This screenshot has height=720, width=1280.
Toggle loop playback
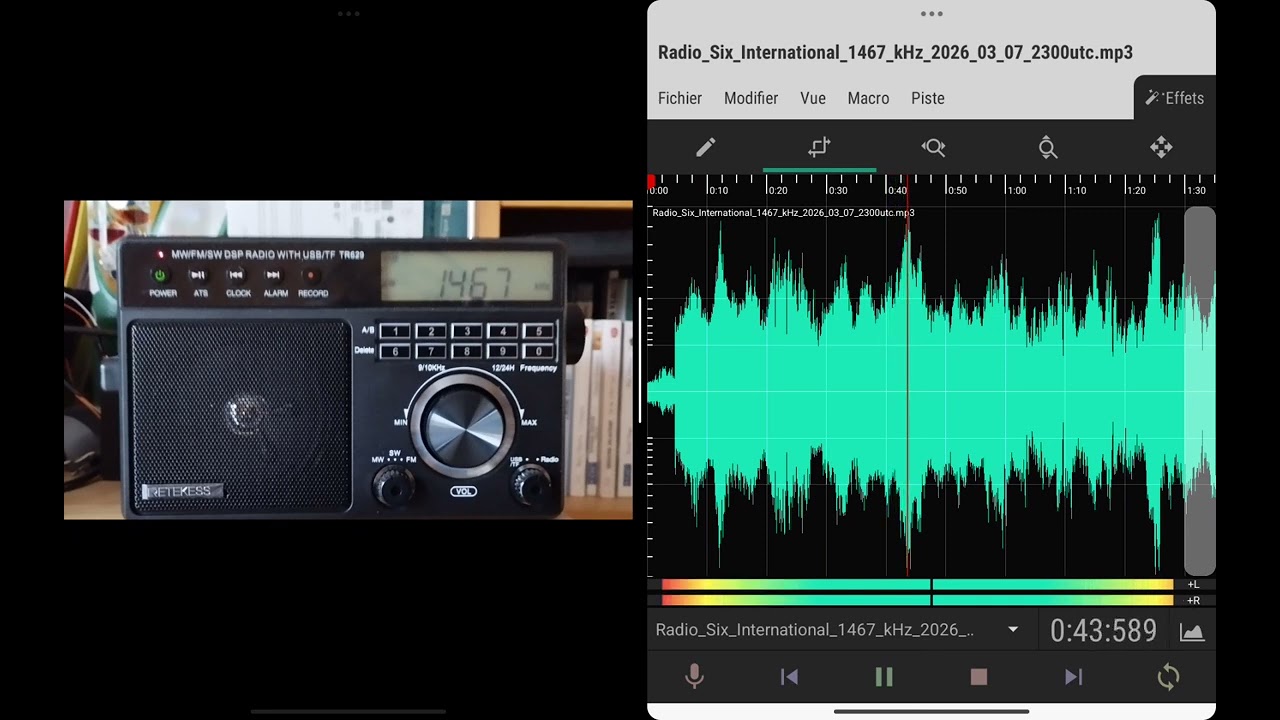1168,677
